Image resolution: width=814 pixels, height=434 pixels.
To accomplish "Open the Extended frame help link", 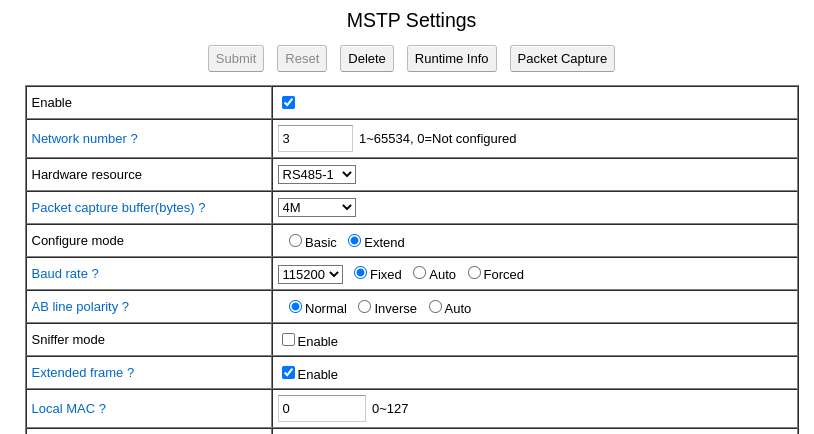I will (83, 373).
